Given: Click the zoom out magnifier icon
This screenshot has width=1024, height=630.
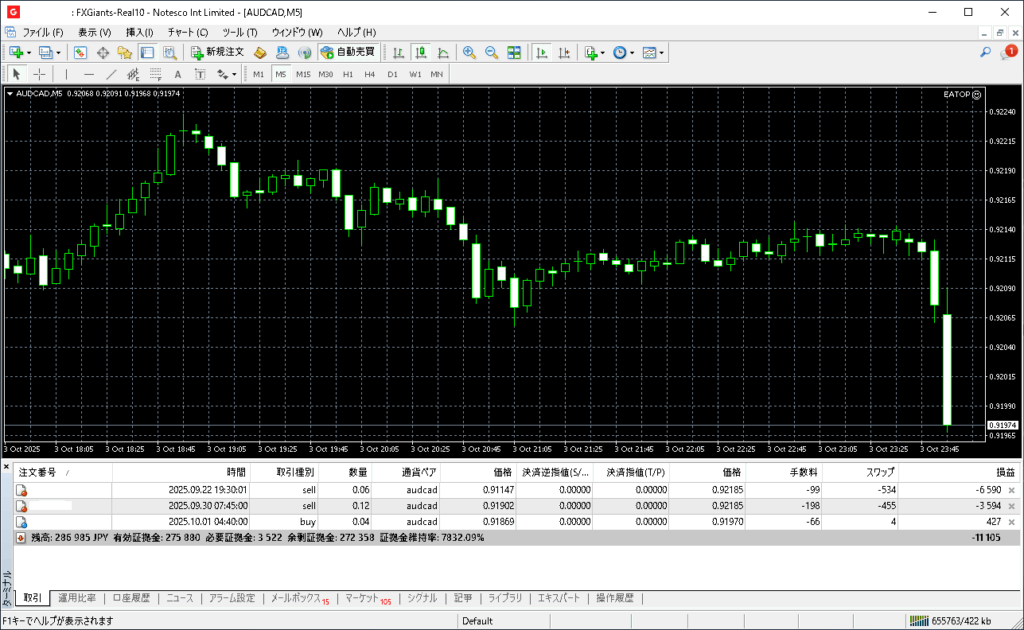Looking at the screenshot, I should point(491,52).
